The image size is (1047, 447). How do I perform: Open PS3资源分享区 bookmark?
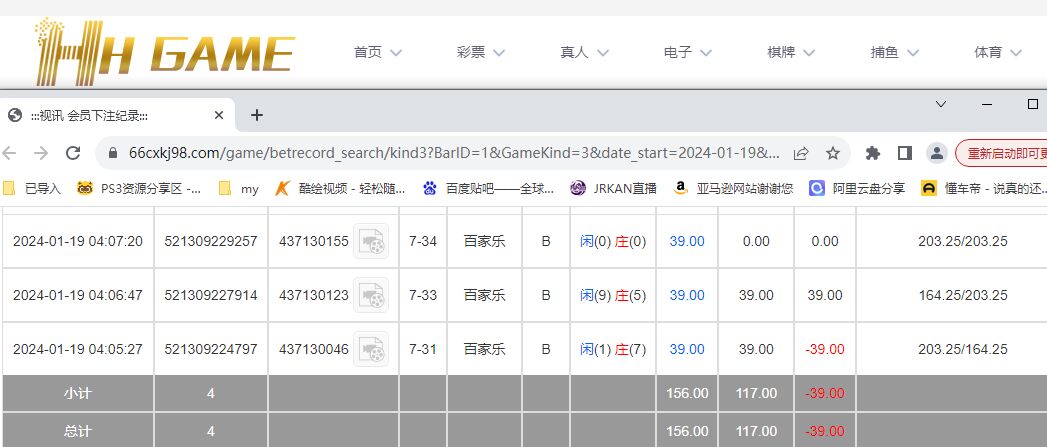[139, 188]
